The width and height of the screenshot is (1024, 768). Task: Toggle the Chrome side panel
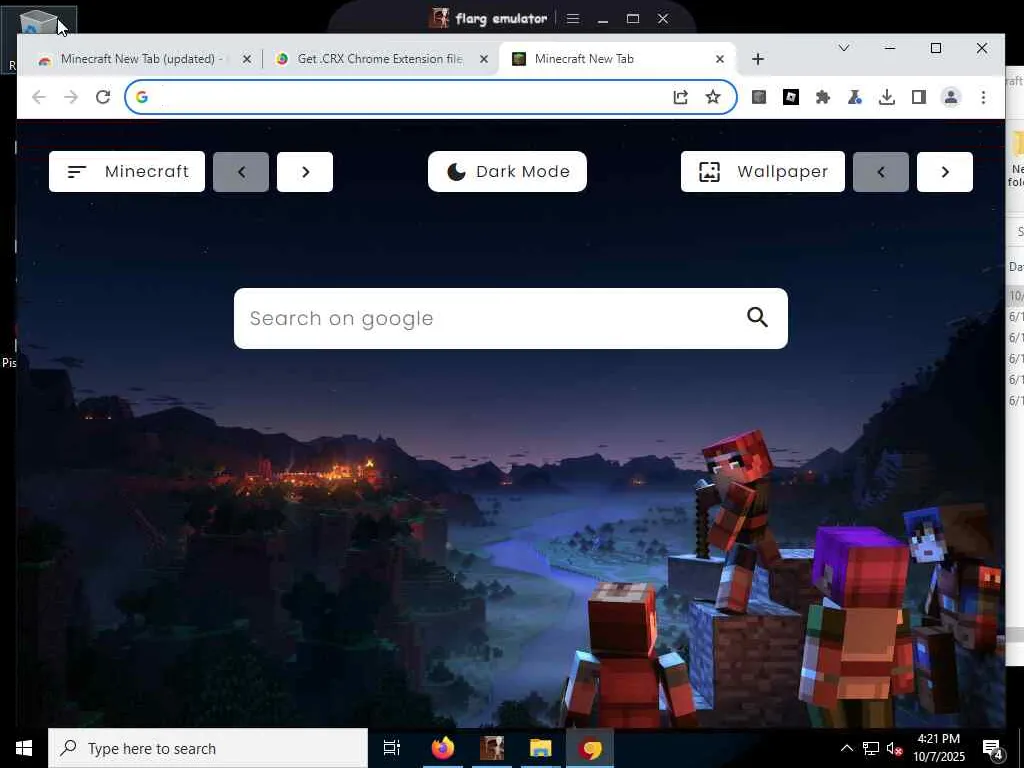click(x=918, y=97)
